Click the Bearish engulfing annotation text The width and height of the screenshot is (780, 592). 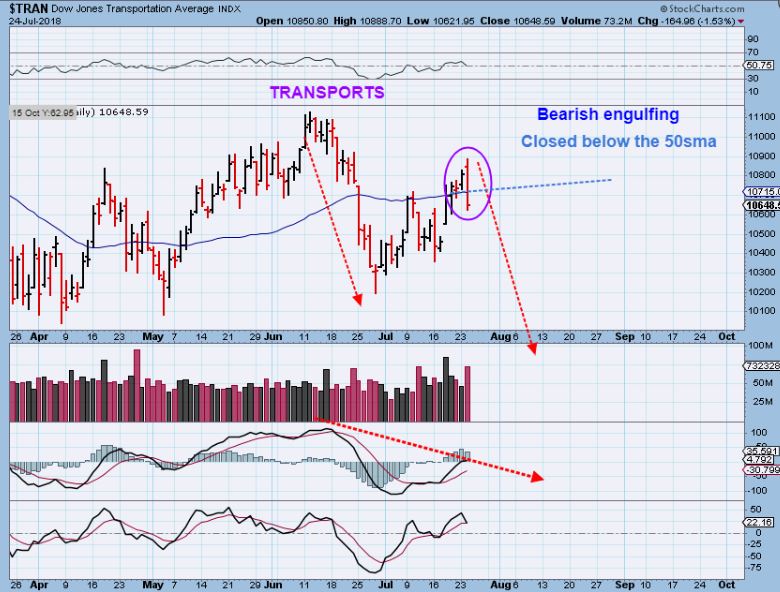point(608,114)
